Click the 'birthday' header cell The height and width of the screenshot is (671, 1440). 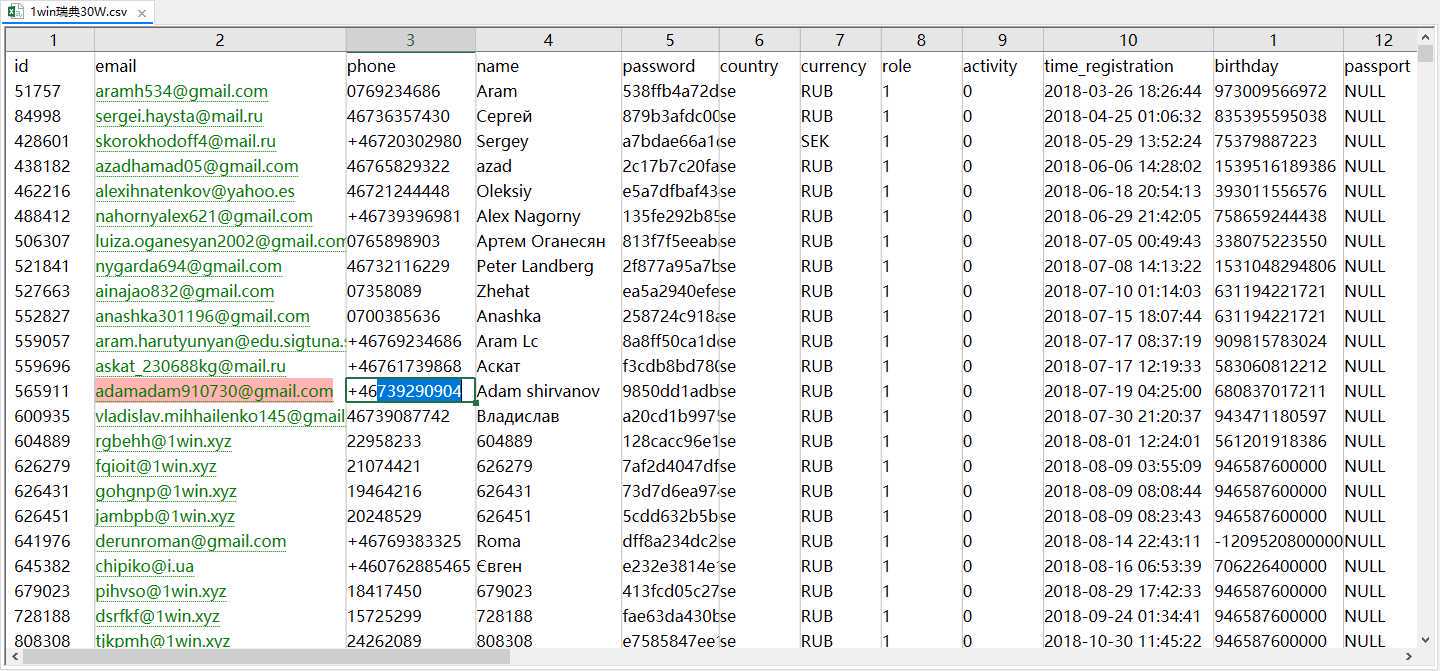click(x=1278, y=66)
